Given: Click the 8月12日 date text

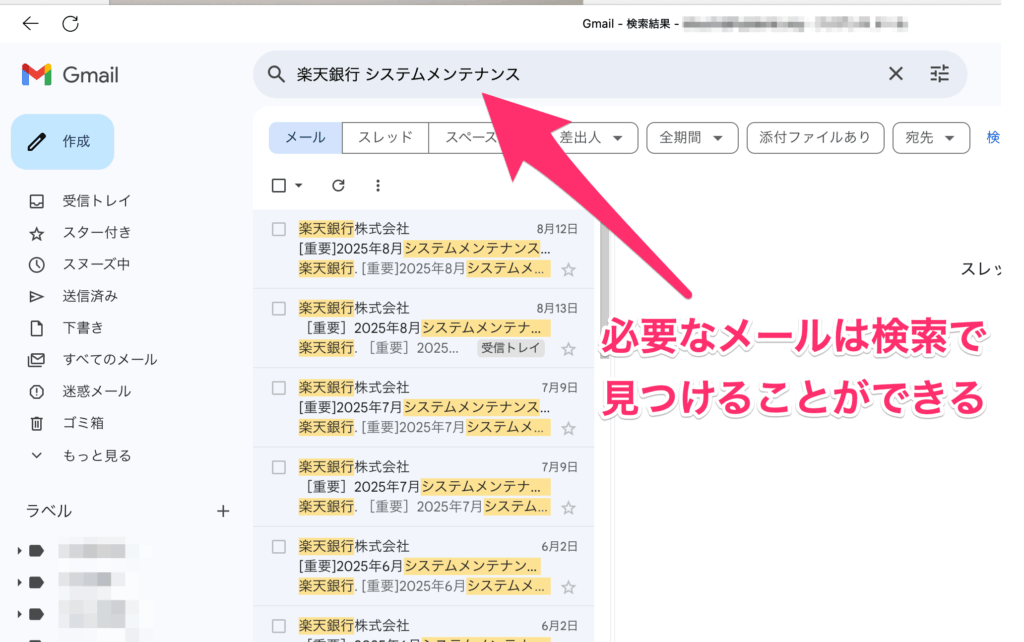Looking at the screenshot, I should point(557,229).
